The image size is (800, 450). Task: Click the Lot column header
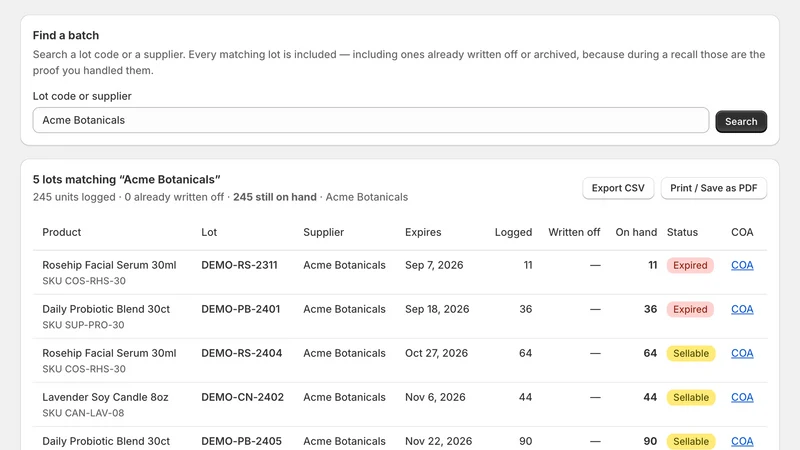pos(209,232)
